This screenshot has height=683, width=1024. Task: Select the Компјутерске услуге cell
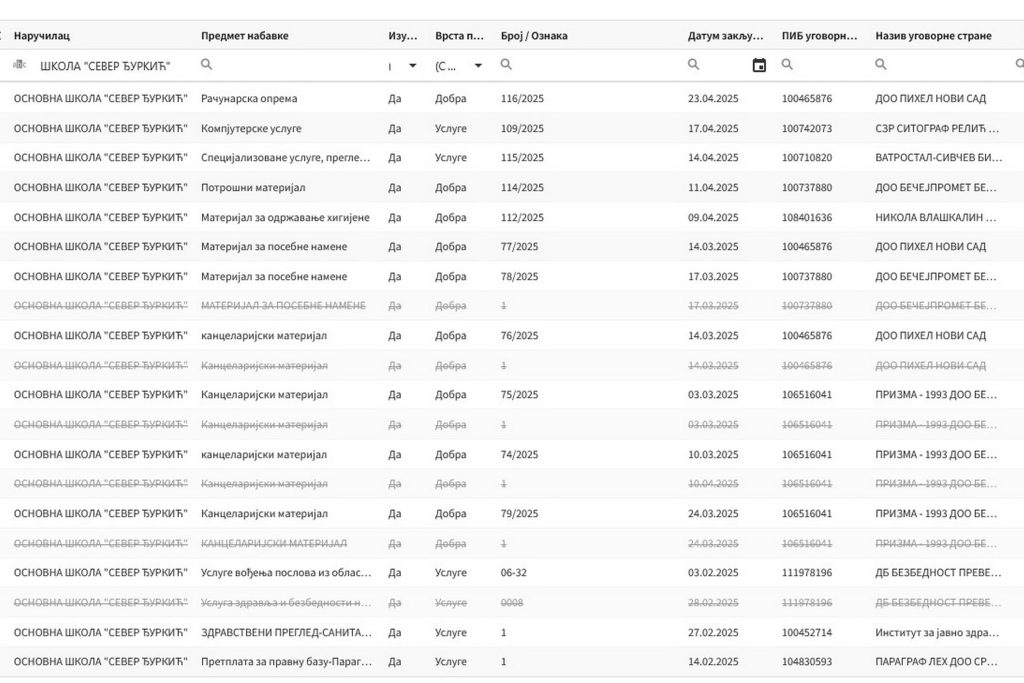point(251,129)
